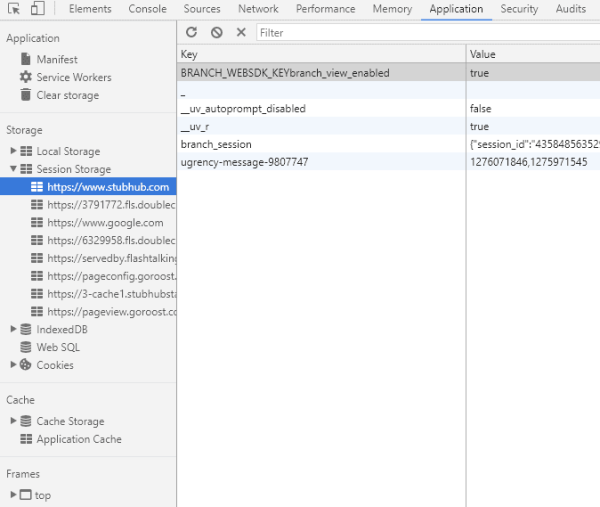Switch to the Elements tab

point(90,9)
